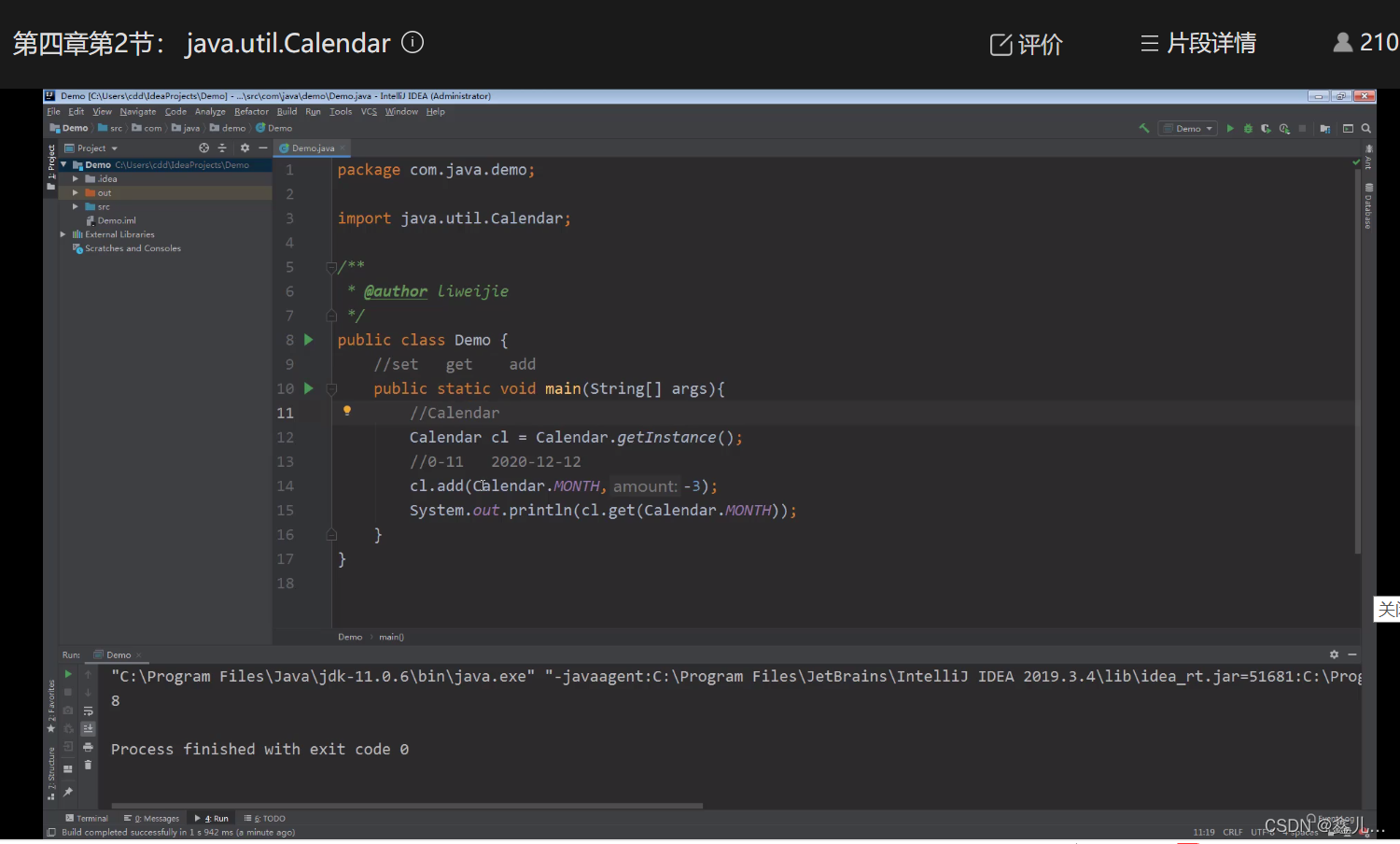Open the 6: TODO tool window

pyautogui.click(x=264, y=819)
